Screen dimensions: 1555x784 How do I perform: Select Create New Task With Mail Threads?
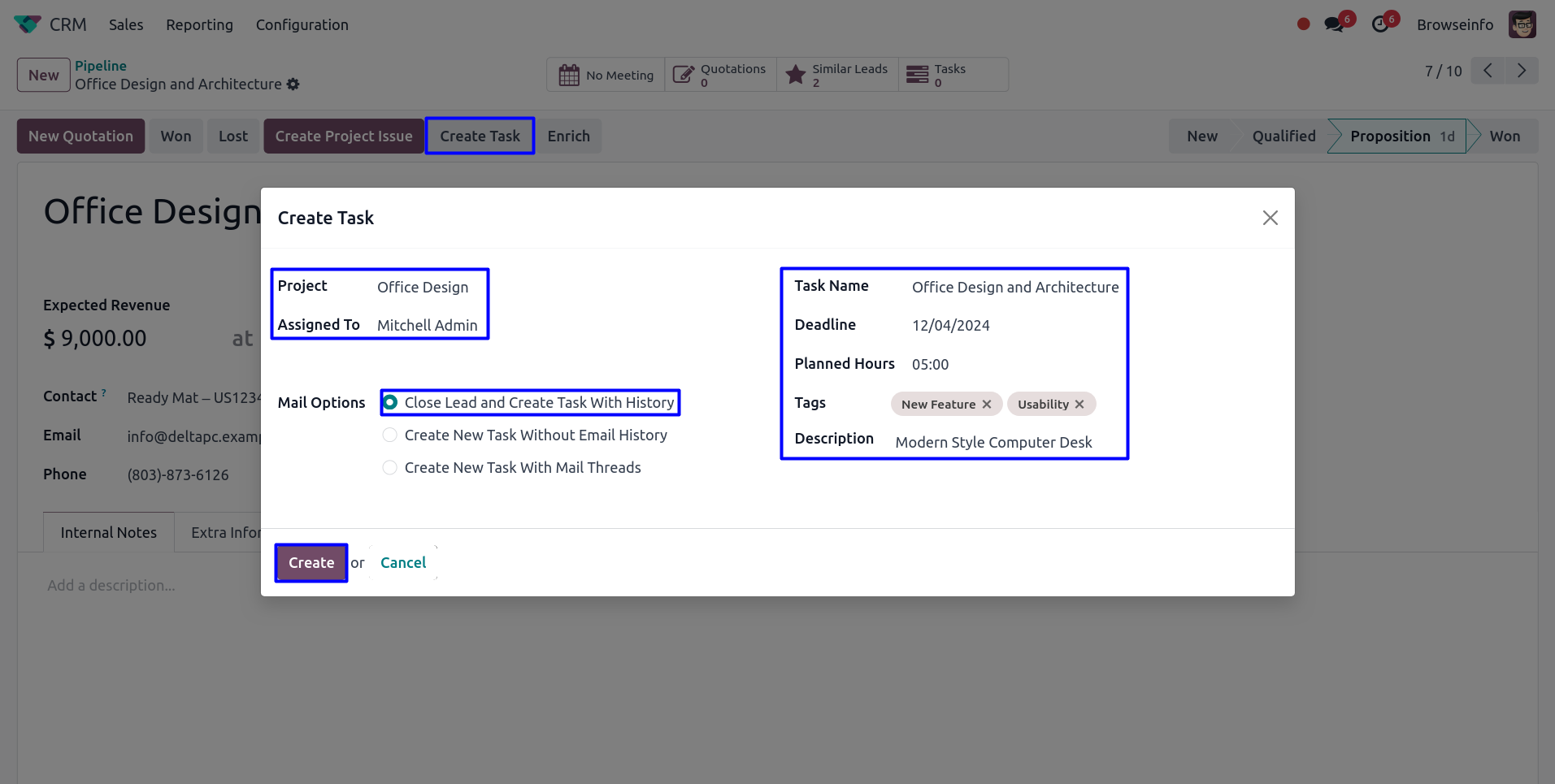[390, 467]
